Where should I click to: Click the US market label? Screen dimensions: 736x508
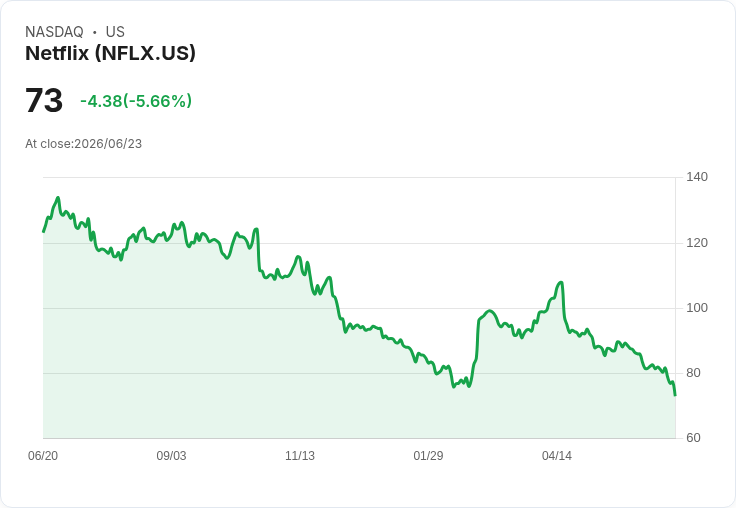pyautogui.click(x=115, y=32)
